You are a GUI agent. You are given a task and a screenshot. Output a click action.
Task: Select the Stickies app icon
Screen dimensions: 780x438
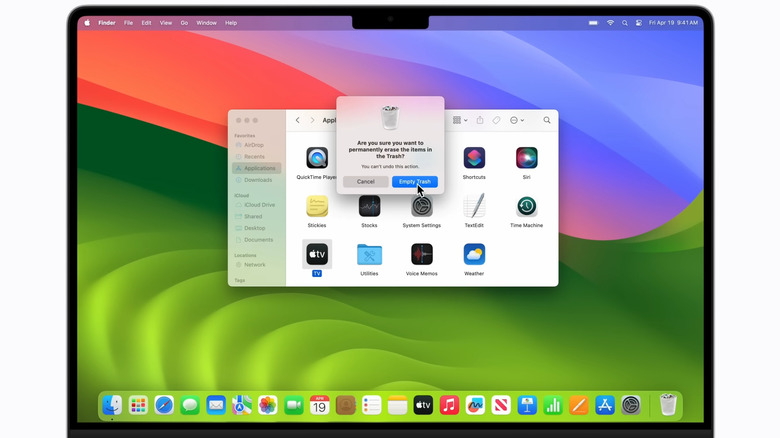click(x=317, y=207)
